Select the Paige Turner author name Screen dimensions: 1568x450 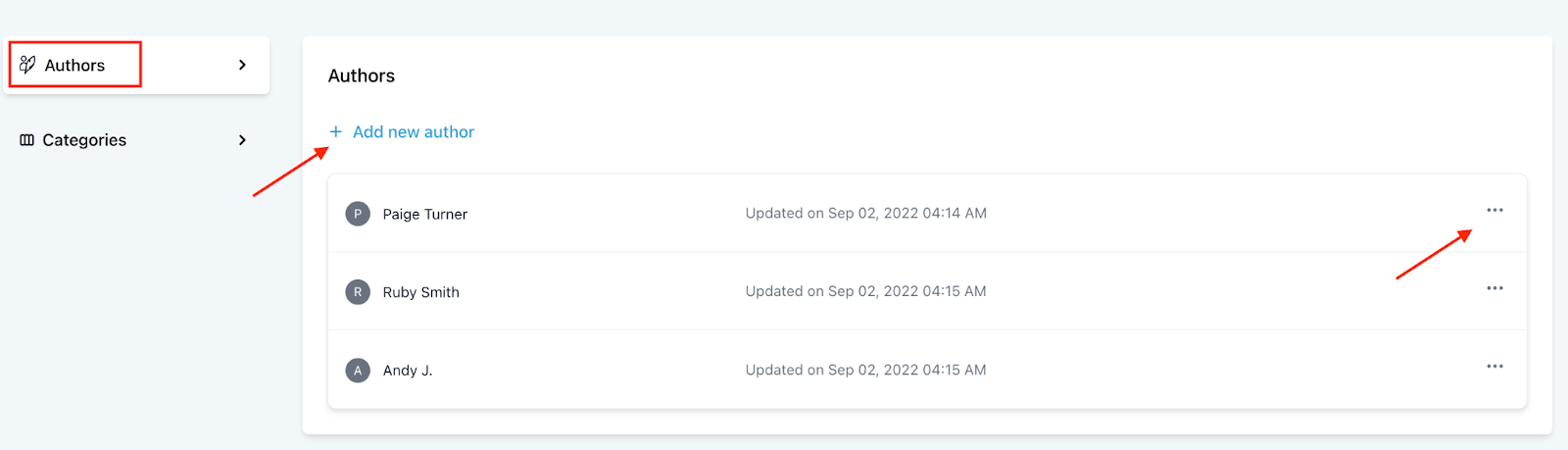click(x=425, y=214)
